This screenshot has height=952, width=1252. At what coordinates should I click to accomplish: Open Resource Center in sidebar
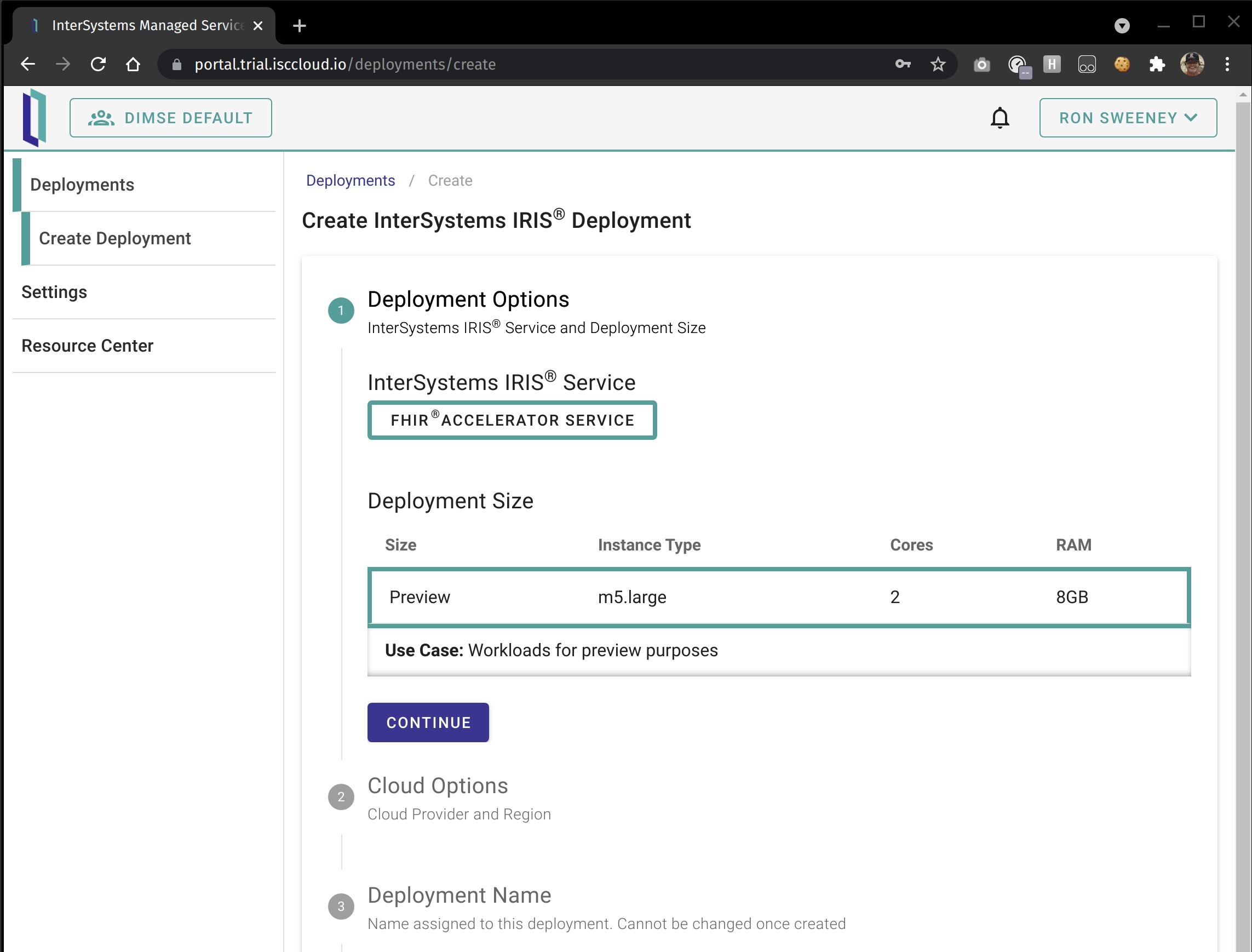click(87, 346)
